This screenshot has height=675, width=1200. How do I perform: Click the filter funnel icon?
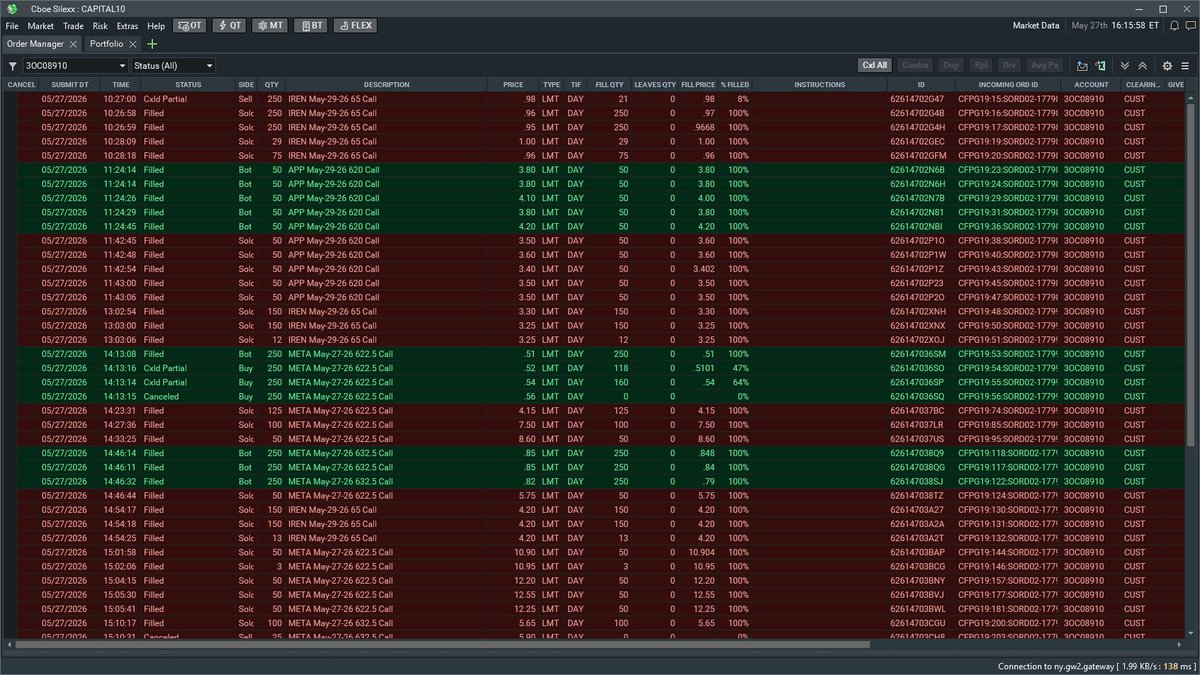tap(13, 65)
